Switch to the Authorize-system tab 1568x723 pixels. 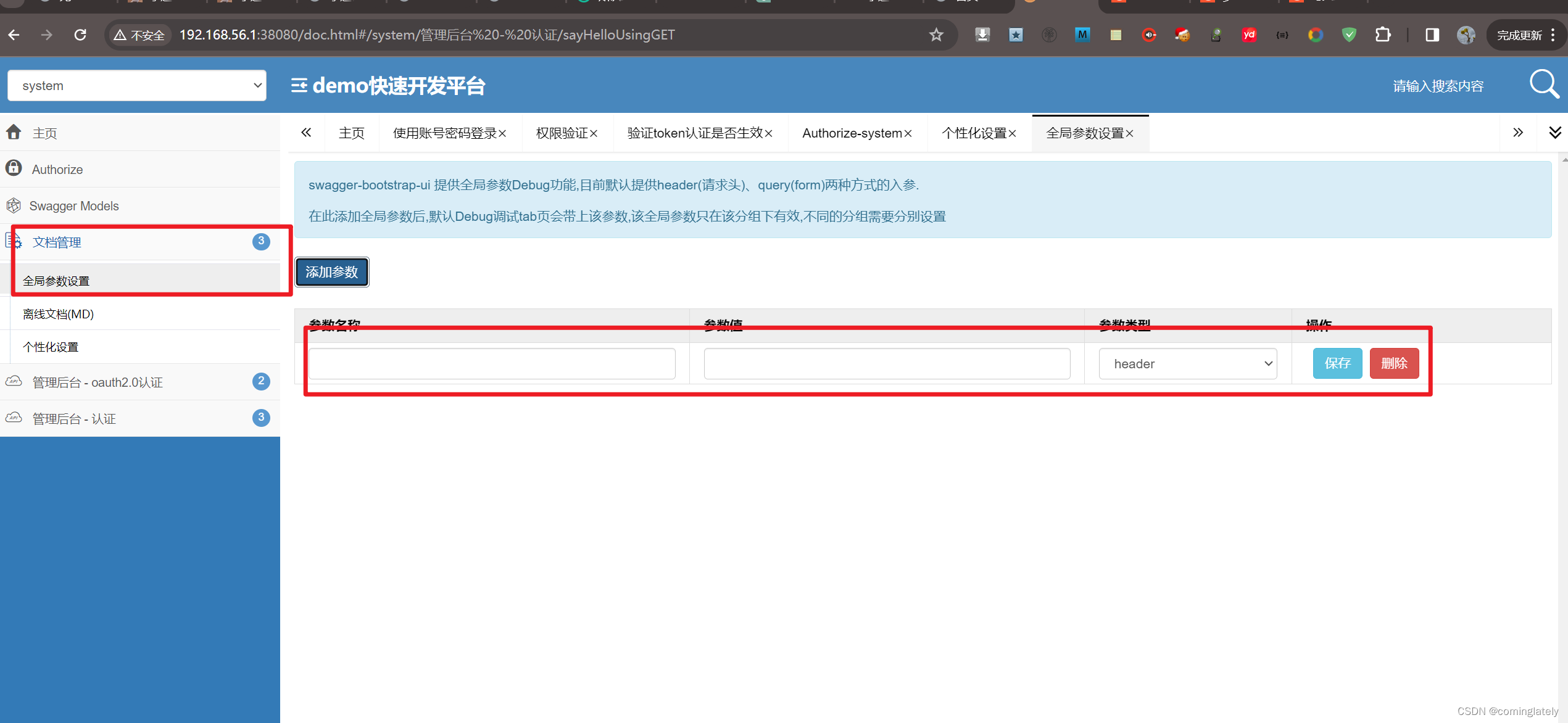(x=852, y=133)
